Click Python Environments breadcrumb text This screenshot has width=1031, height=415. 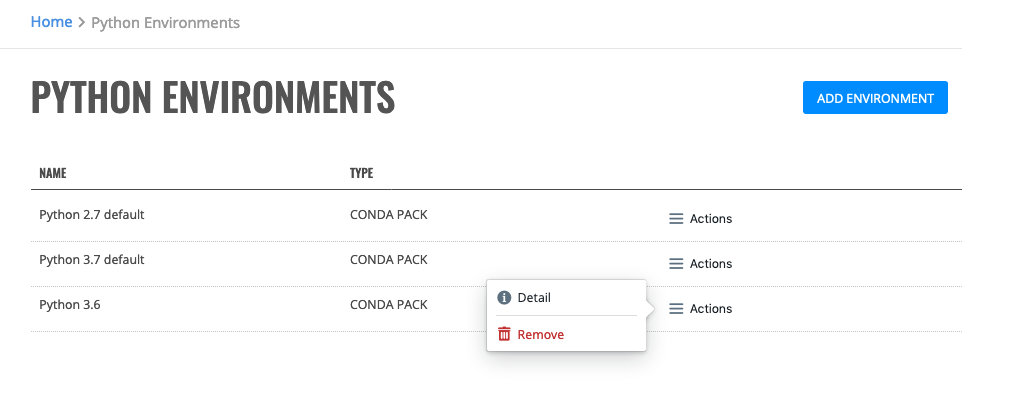pos(166,23)
